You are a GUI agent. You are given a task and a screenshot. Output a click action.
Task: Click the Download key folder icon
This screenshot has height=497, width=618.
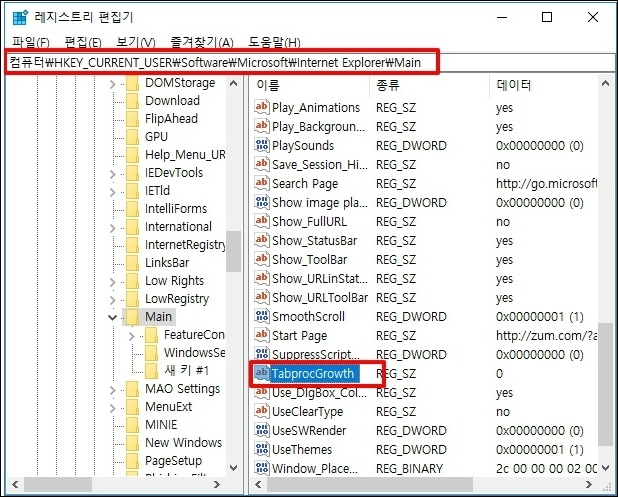(132, 101)
